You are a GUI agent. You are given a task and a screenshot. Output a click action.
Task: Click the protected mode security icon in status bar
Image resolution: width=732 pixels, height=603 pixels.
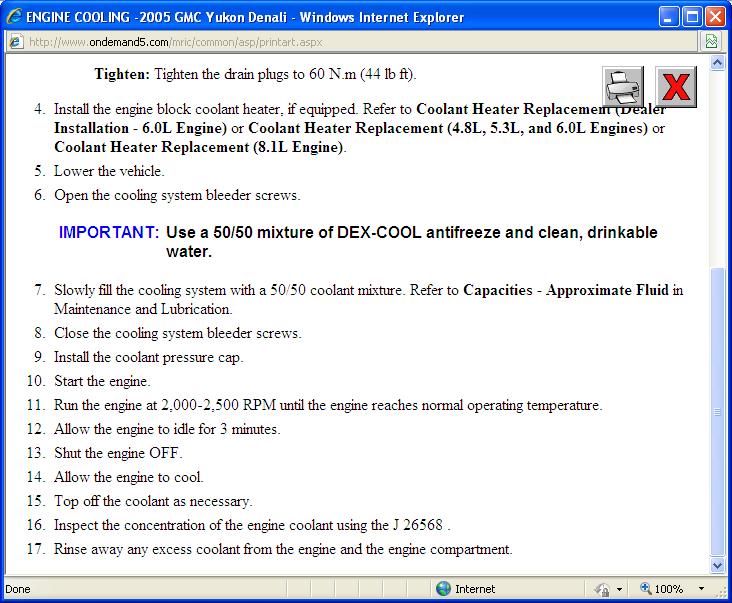(602, 589)
